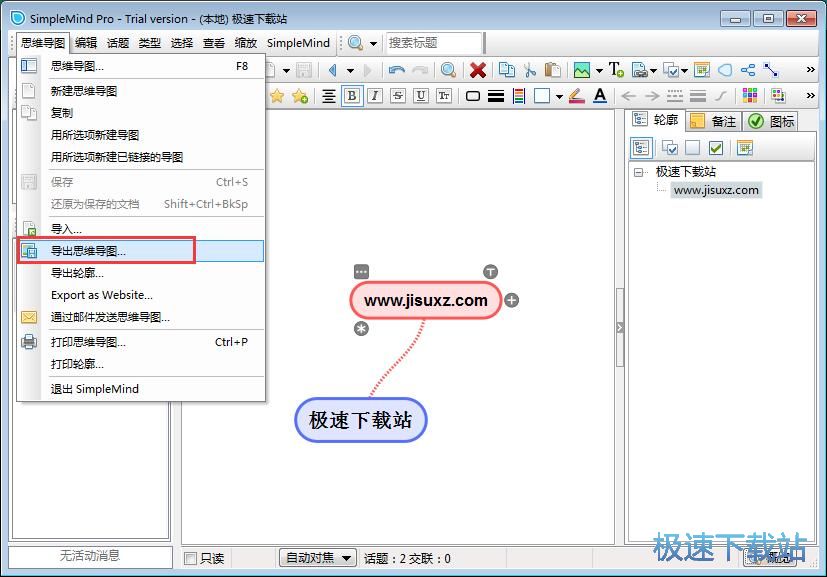The height and width of the screenshot is (577, 827).
Task: Choose 打印思维导图... entry
Action: pyautogui.click(x=141, y=342)
